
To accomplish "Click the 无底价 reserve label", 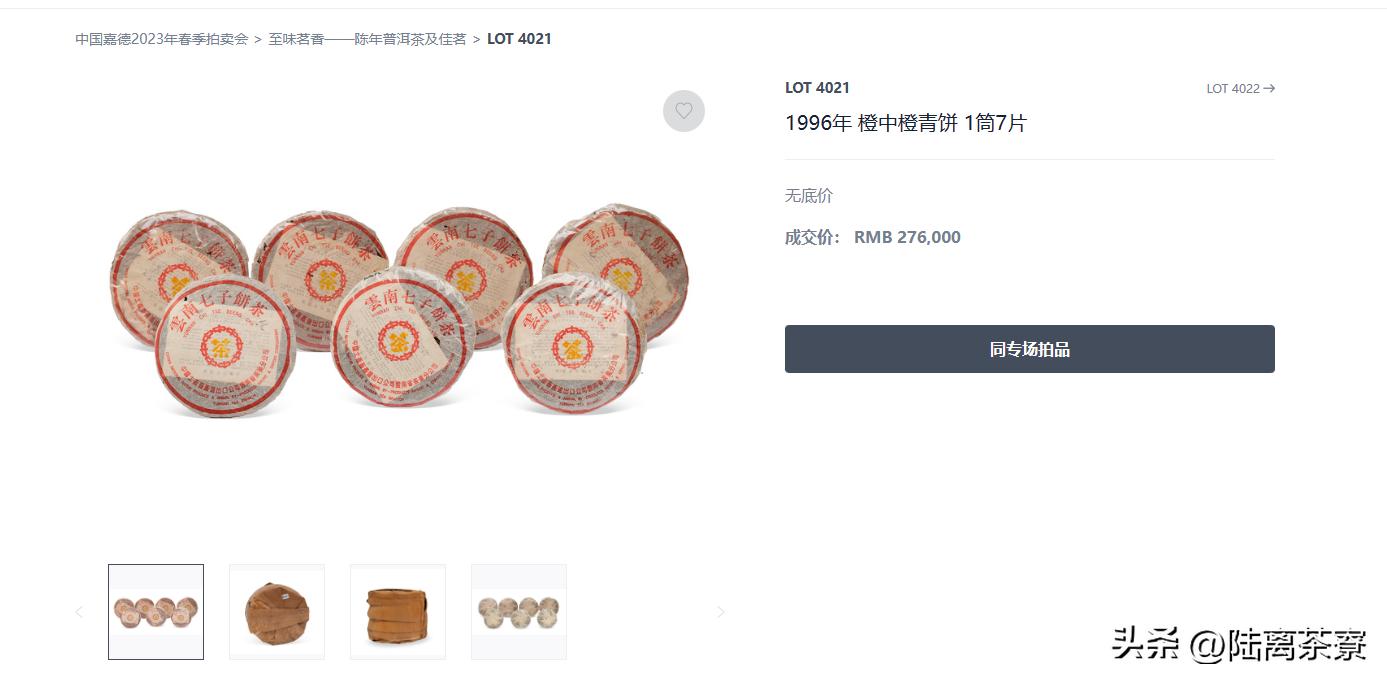I will click(x=809, y=196).
